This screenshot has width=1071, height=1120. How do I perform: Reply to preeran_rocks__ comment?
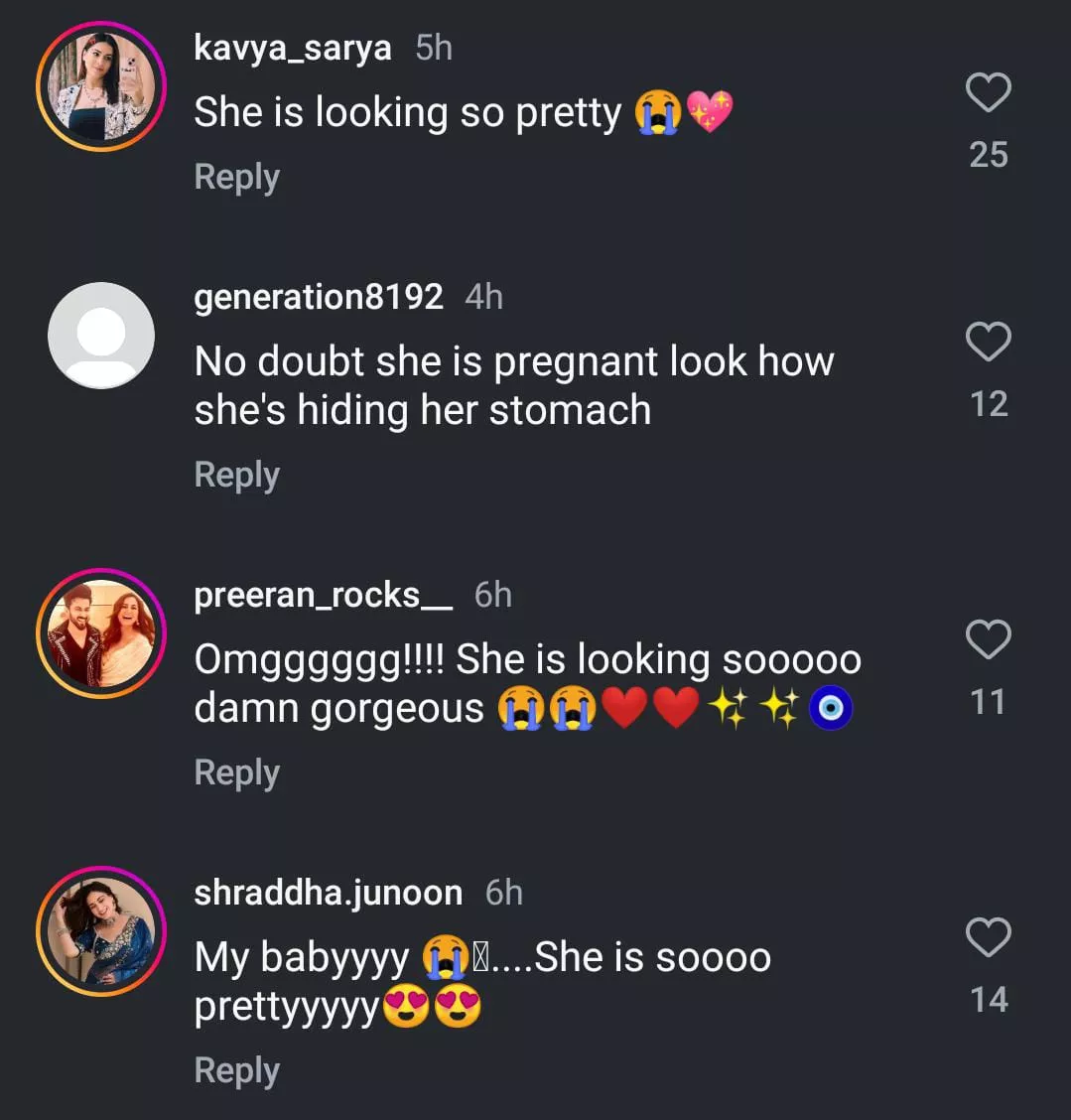click(x=236, y=772)
